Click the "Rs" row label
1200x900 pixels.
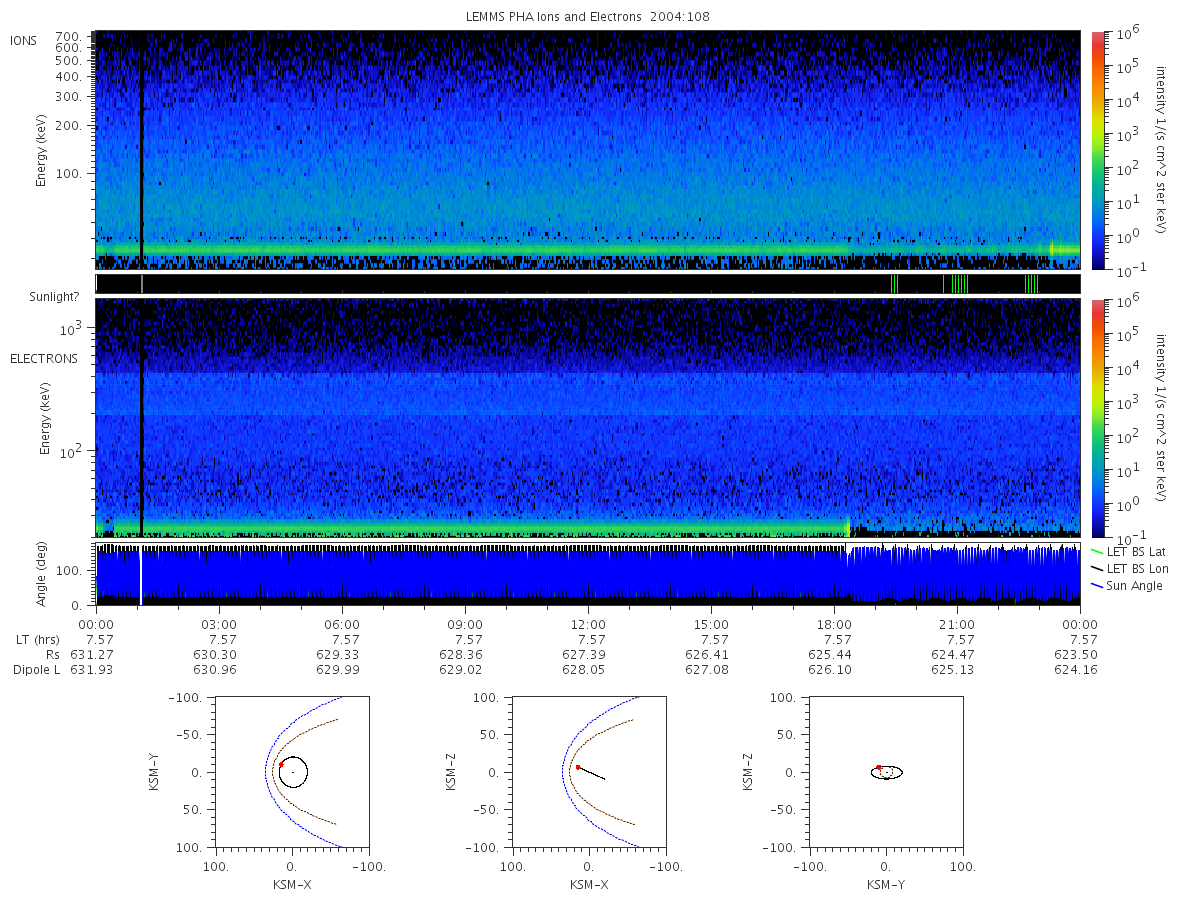(x=54, y=654)
